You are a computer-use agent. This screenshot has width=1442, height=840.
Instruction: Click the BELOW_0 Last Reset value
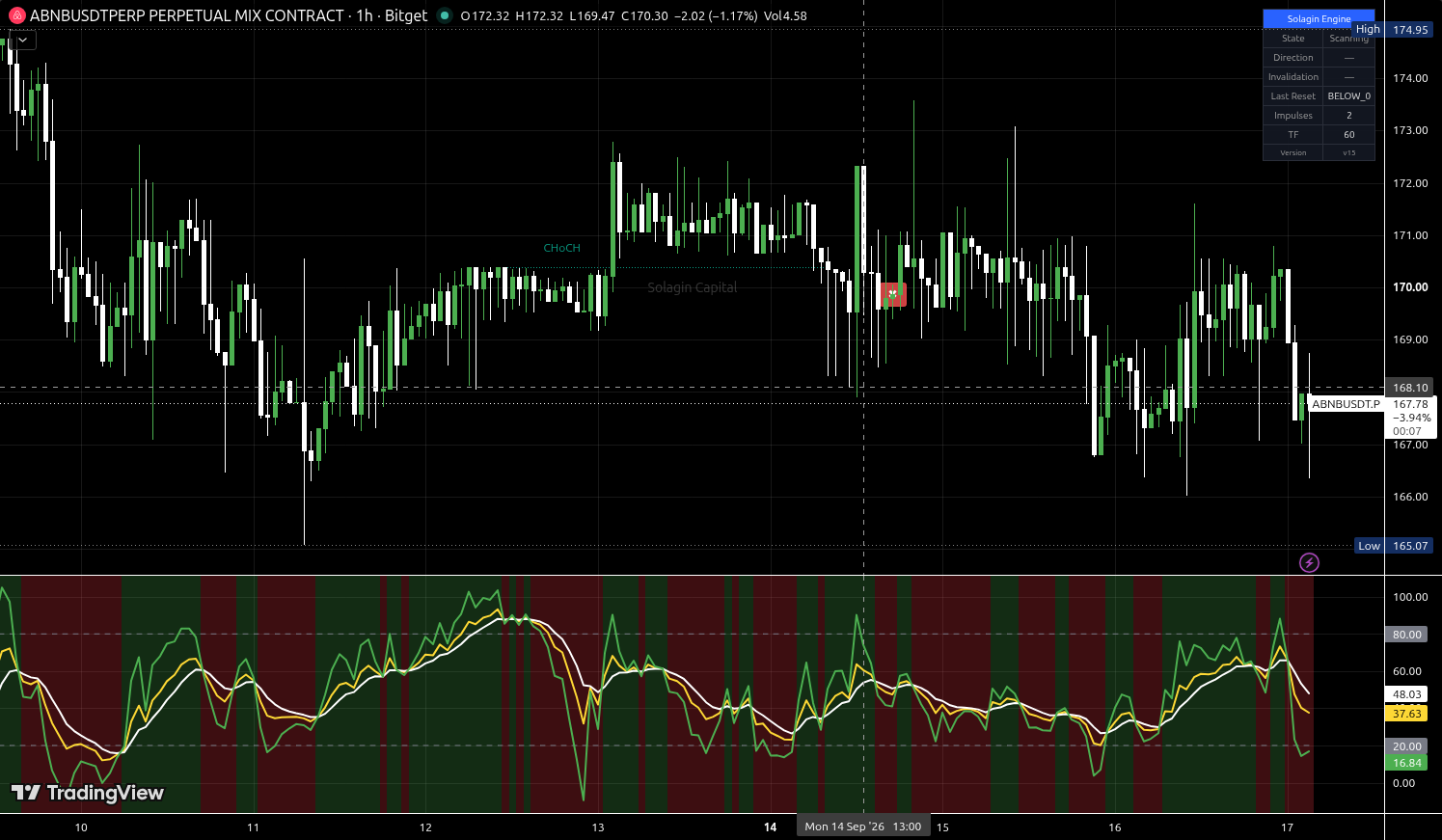(1348, 96)
